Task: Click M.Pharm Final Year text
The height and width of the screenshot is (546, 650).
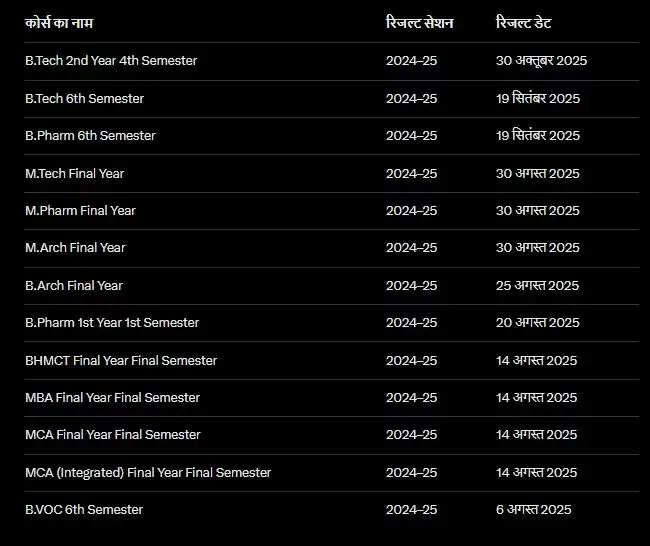Action: tap(80, 211)
